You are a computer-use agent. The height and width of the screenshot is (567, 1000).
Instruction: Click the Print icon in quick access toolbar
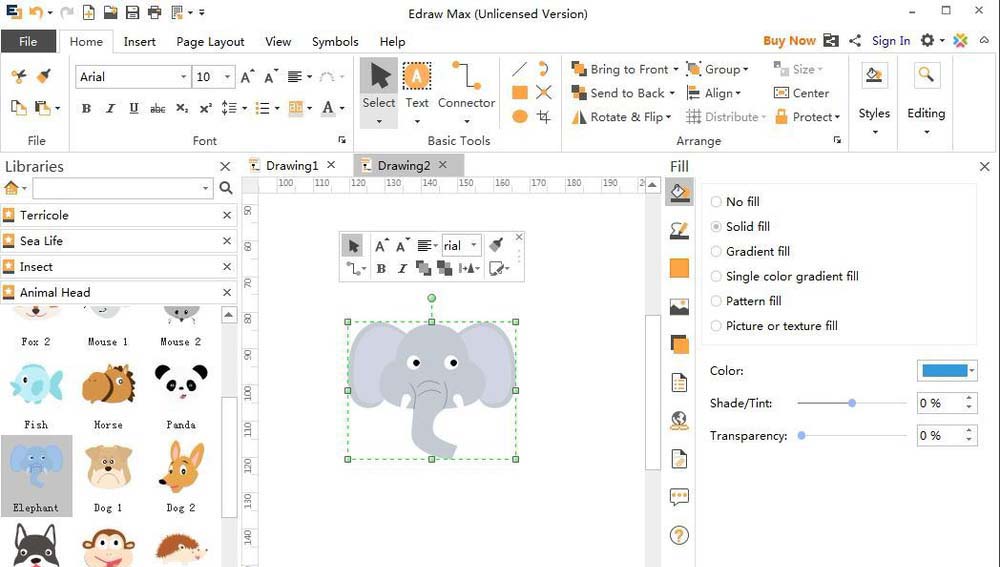154,12
